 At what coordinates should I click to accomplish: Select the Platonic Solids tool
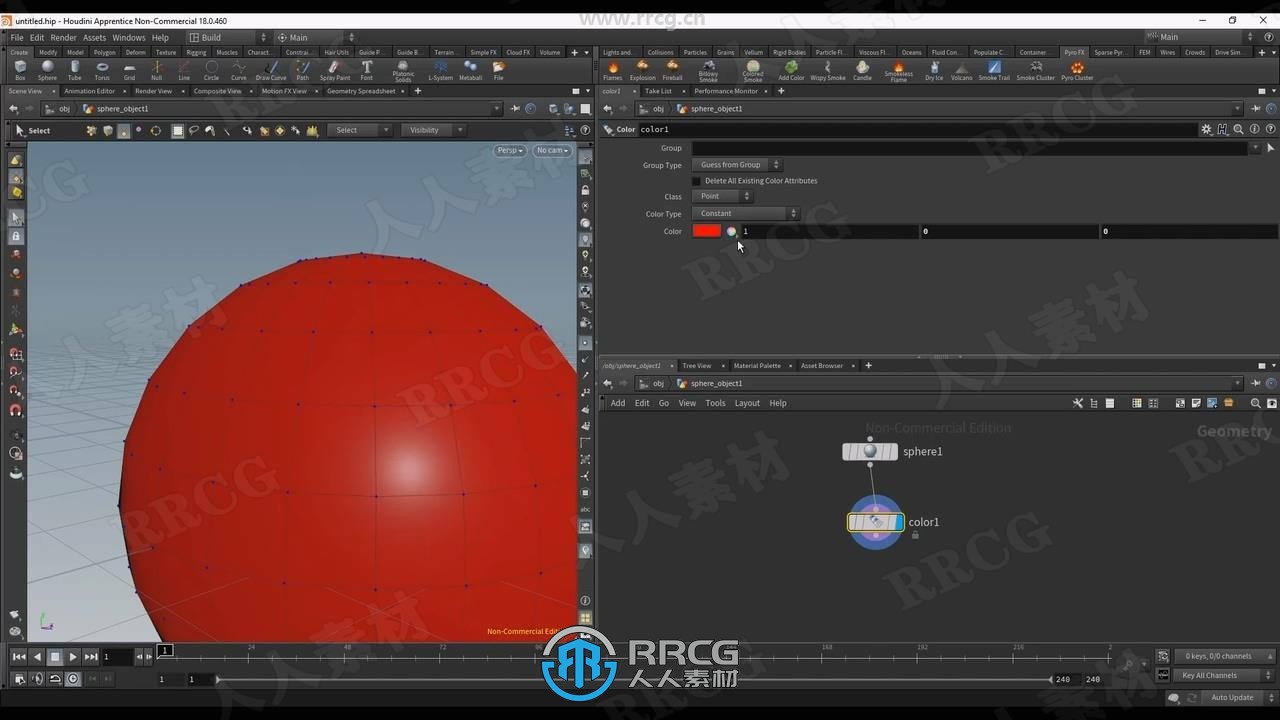[x=403, y=71]
